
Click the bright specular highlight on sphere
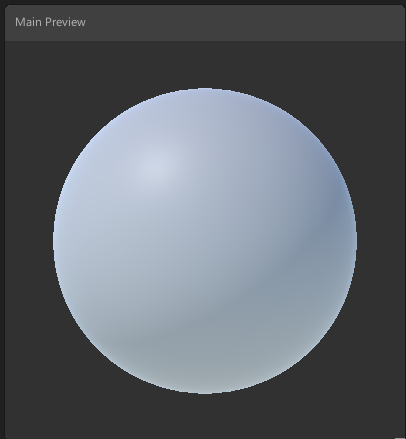[x=155, y=167]
